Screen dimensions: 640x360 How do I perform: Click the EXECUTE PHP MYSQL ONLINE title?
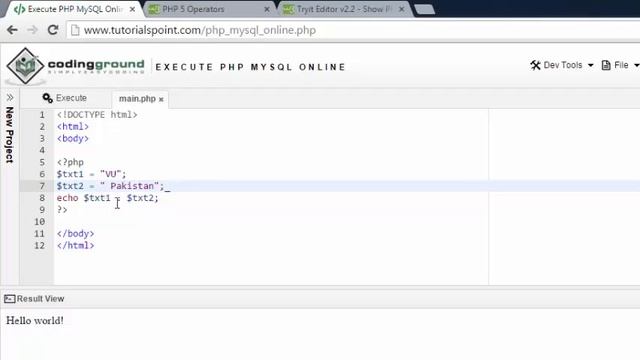(x=250, y=67)
